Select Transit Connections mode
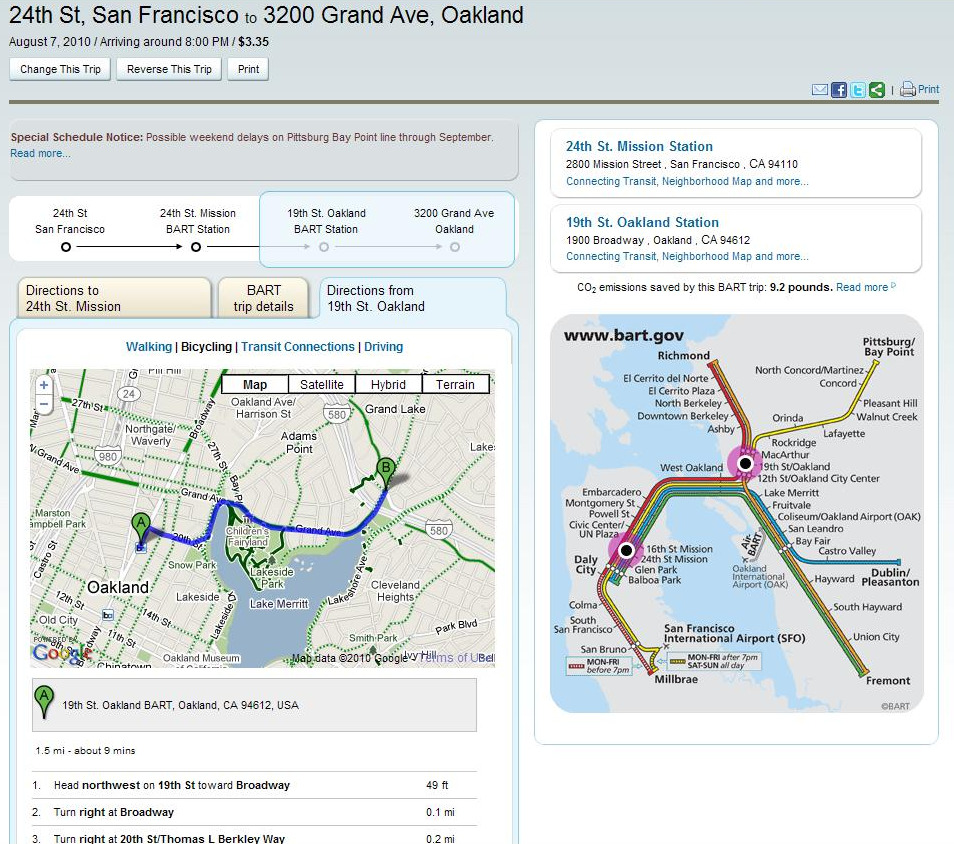 [298, 347]
